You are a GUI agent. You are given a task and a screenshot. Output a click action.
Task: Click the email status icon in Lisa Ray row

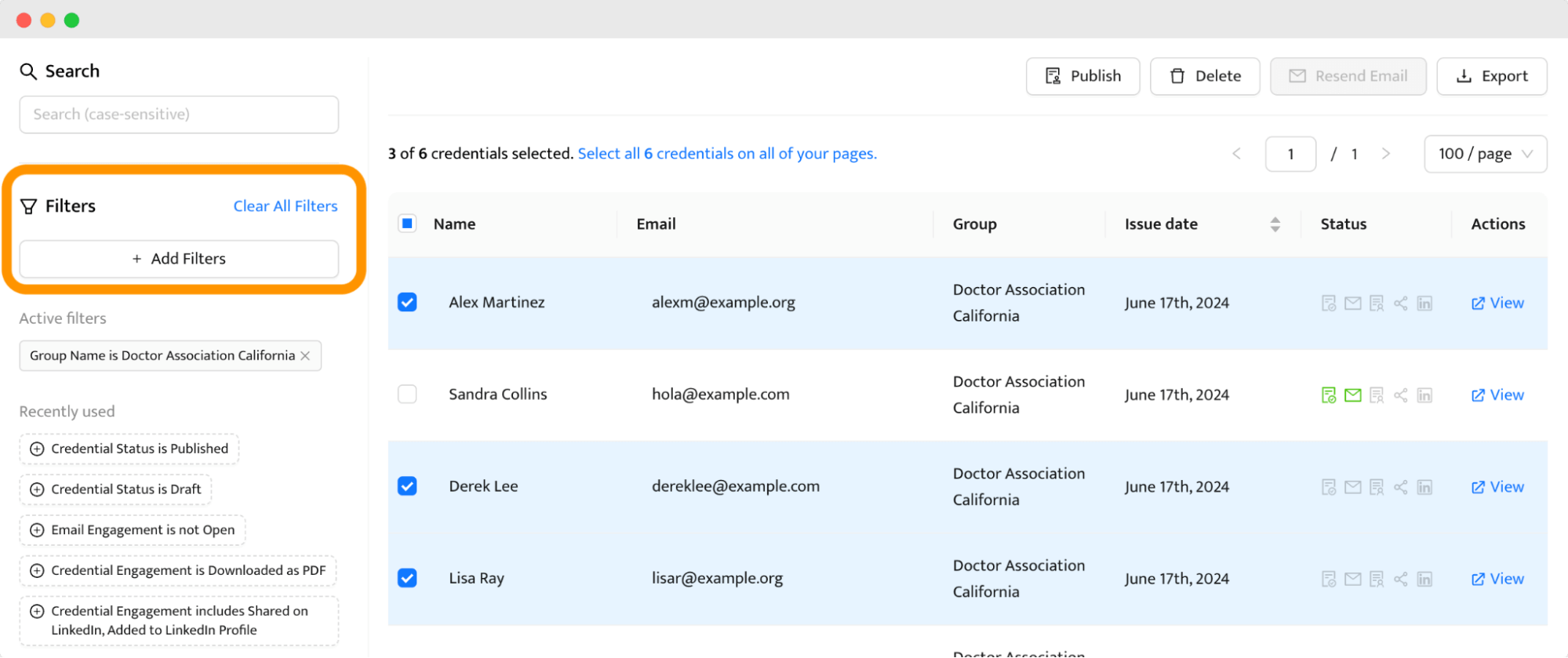point(1352,579)
